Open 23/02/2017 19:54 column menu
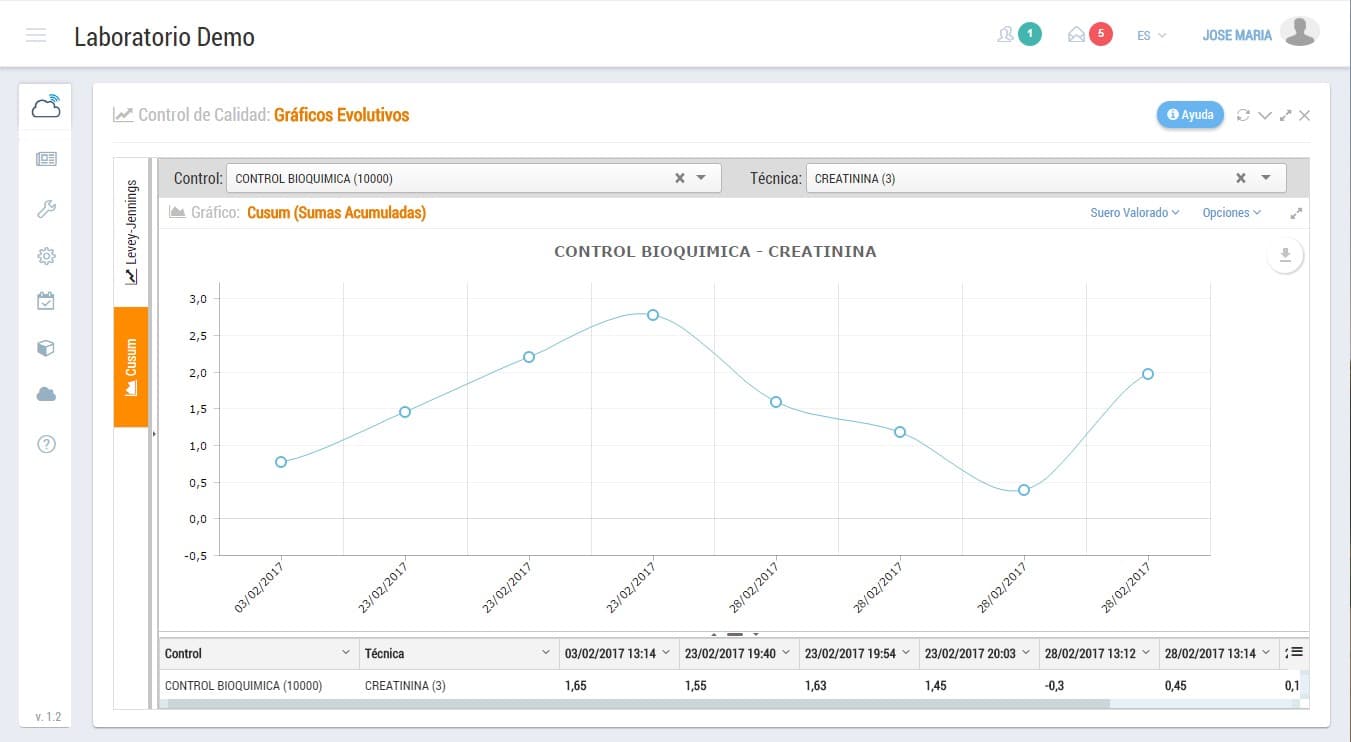 (906, 653)
